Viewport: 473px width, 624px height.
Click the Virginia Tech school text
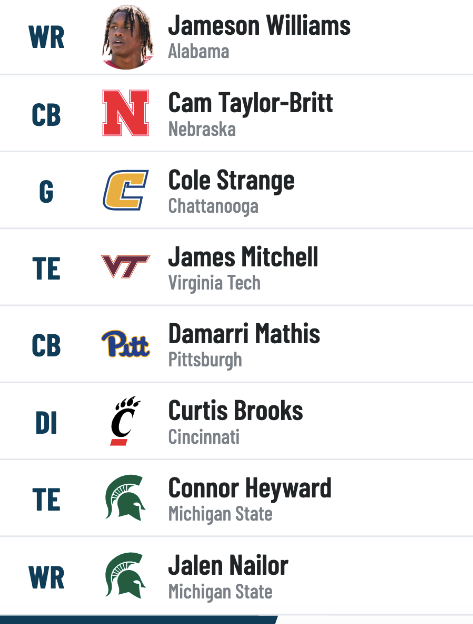(214, 283)
